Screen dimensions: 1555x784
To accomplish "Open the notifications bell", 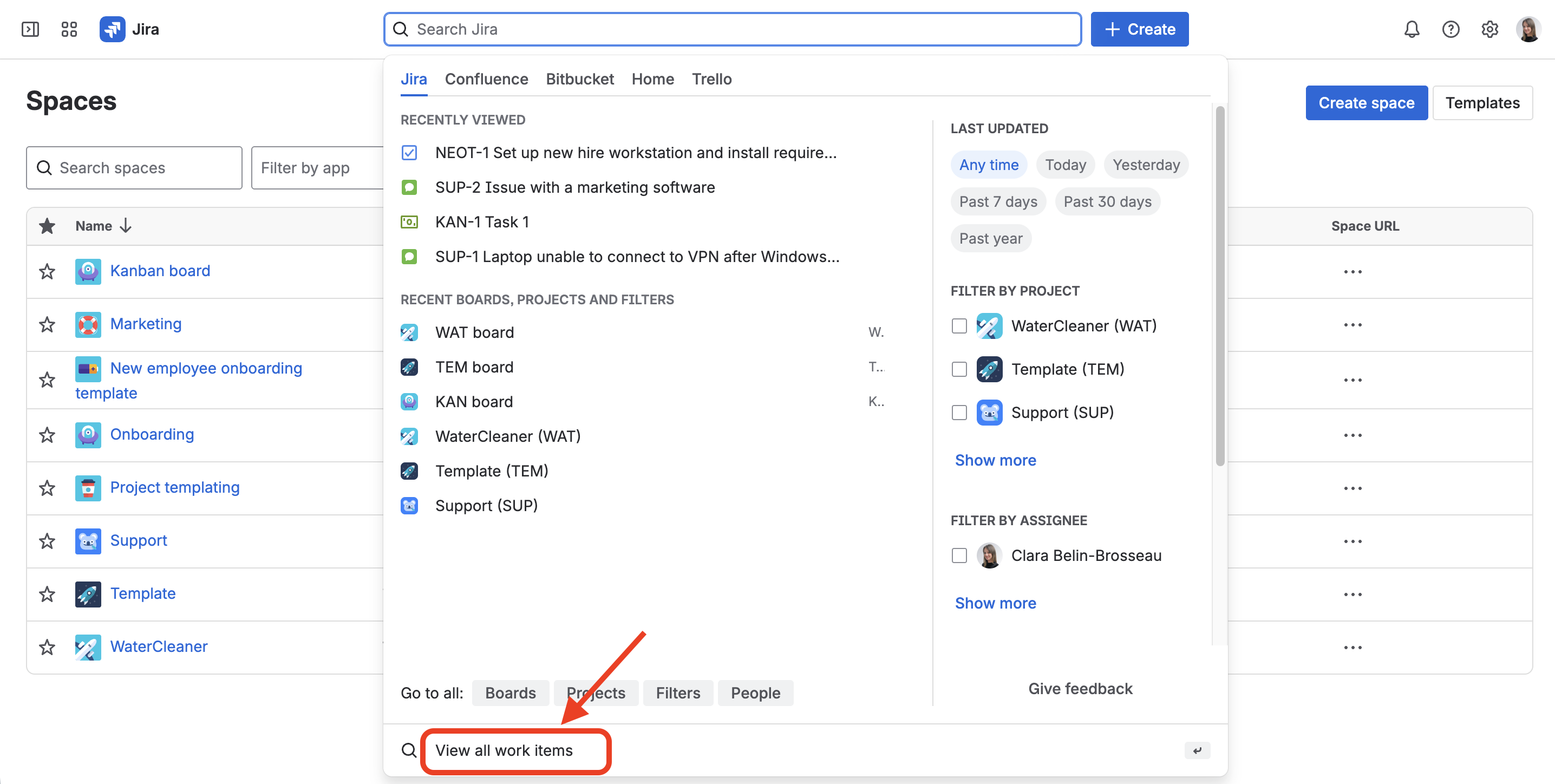I will 1412,29.
